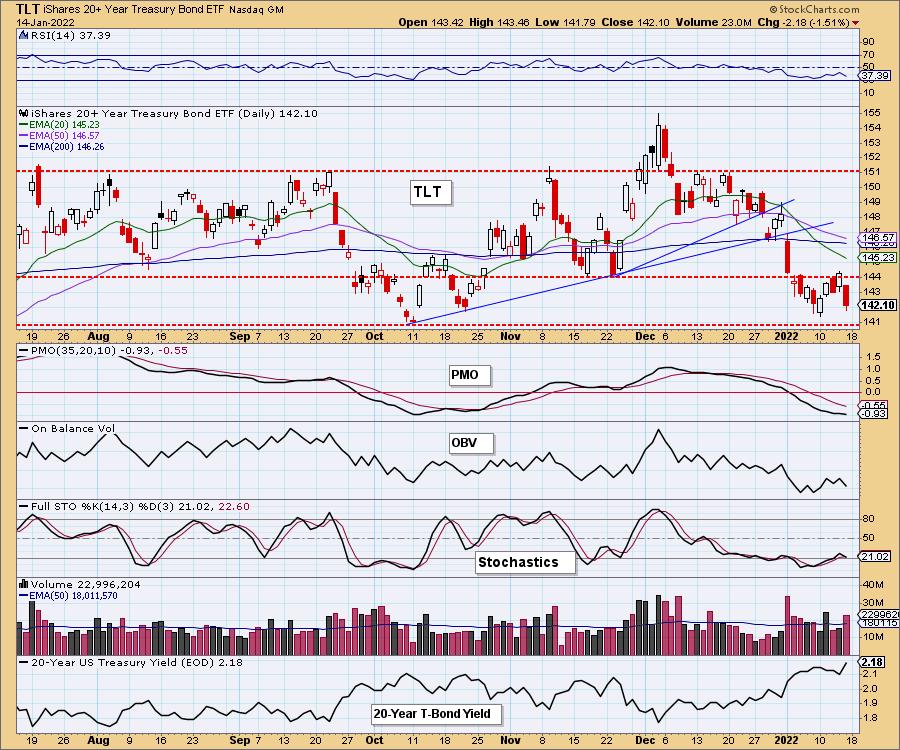Click the red down arrow after Chg
900x750 pixels.
tap(856, 23)
